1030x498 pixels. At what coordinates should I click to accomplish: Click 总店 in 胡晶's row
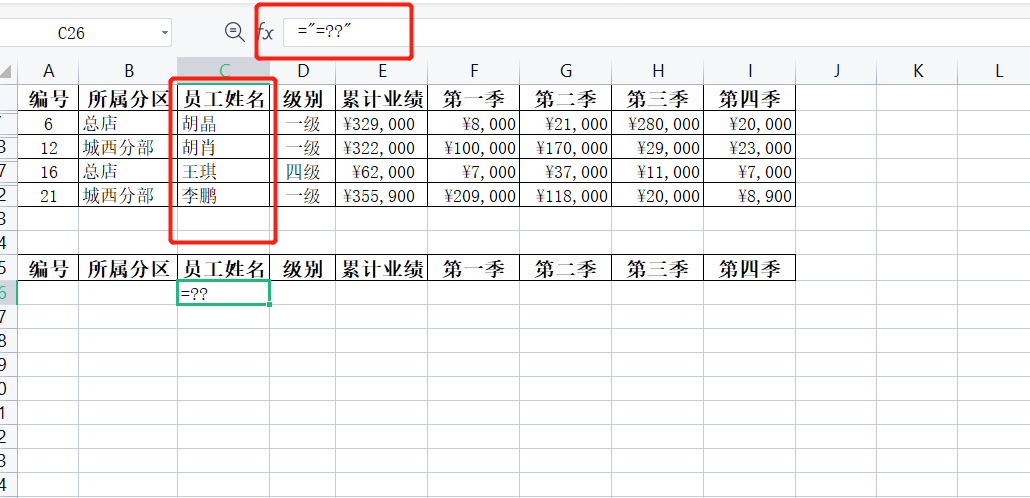click(128, 124)
